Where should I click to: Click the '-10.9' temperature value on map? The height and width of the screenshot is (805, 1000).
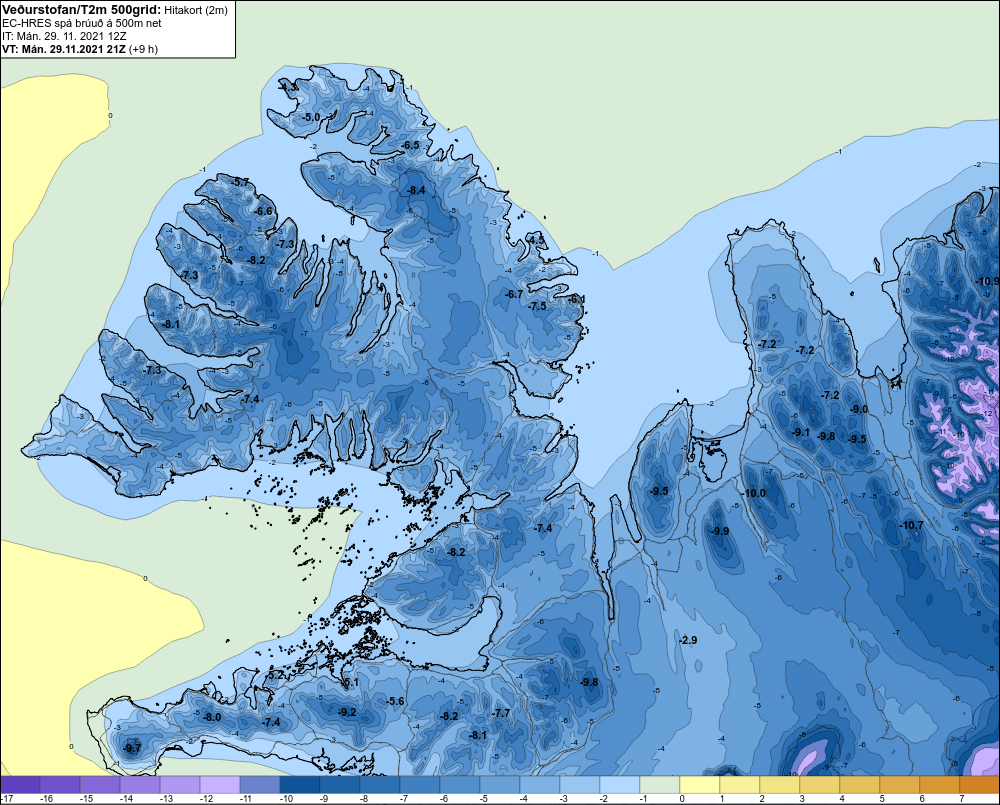pyautogui.click(x=988, y=281)
